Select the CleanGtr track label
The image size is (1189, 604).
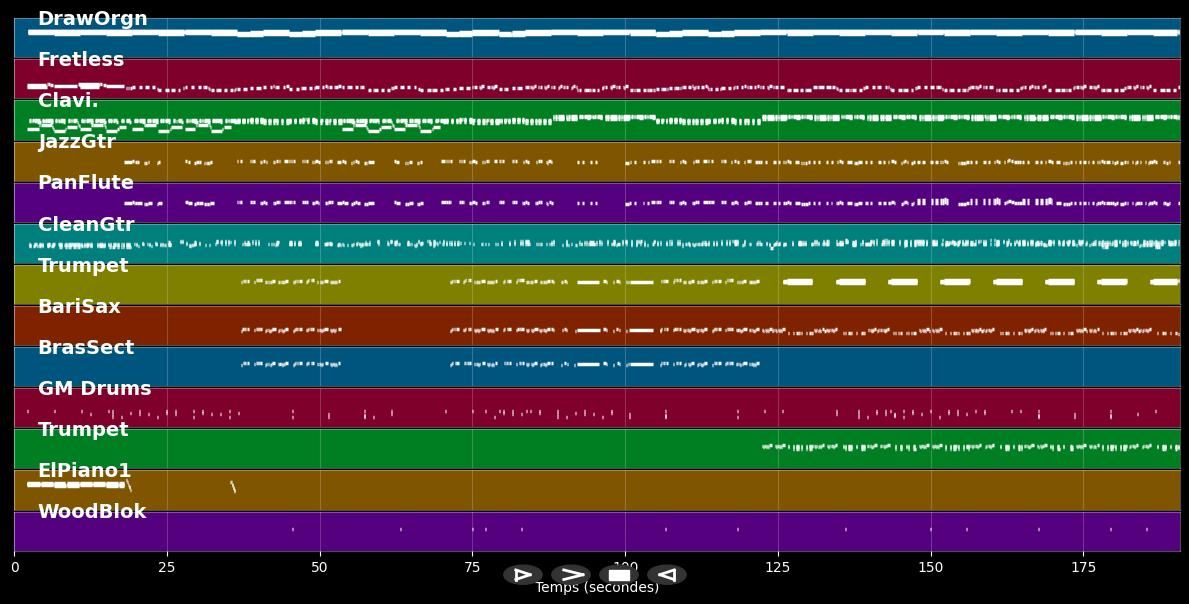pyautogui.click(x=86, y=225)
